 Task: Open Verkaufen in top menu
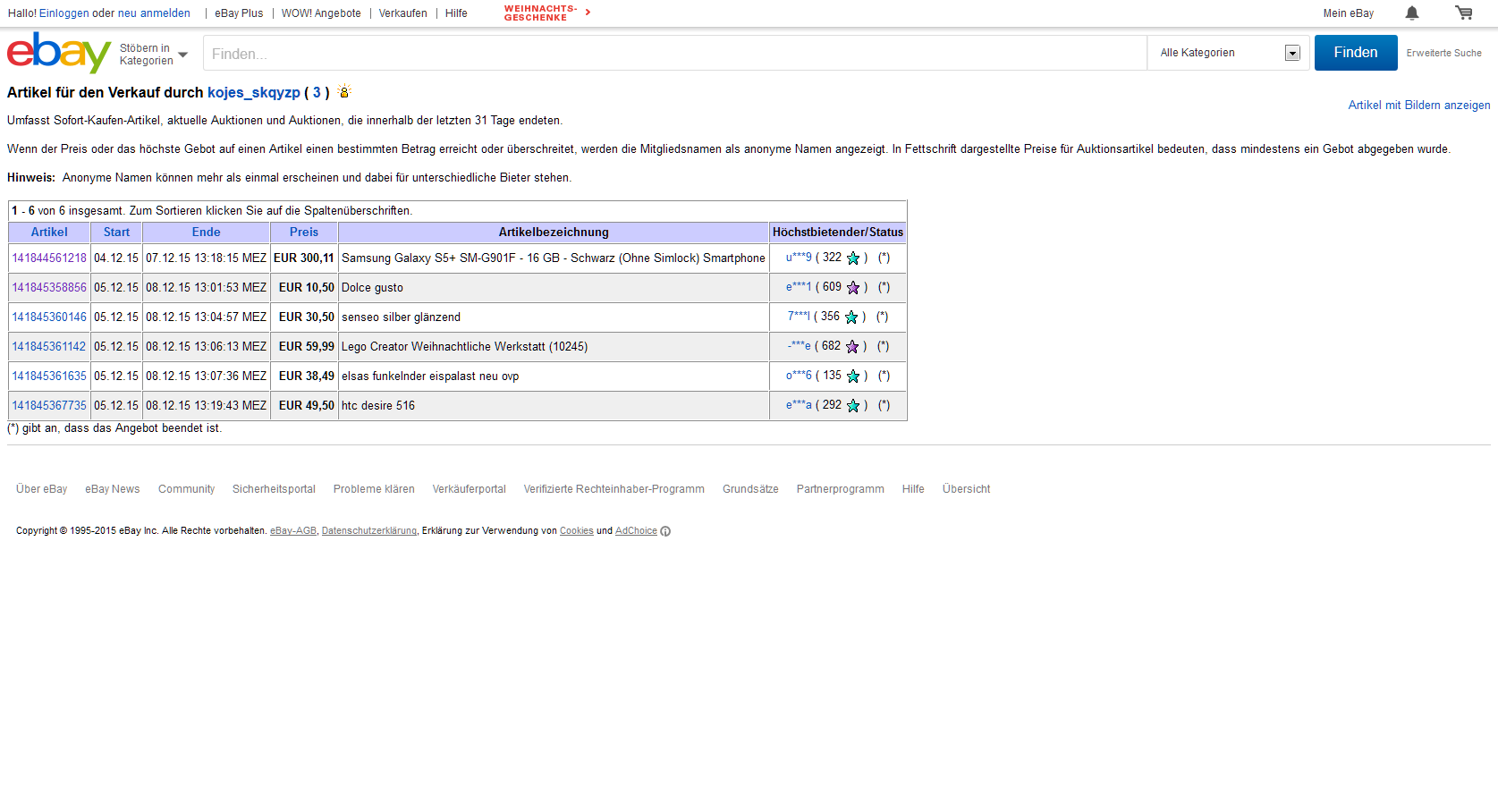point(402,13)
